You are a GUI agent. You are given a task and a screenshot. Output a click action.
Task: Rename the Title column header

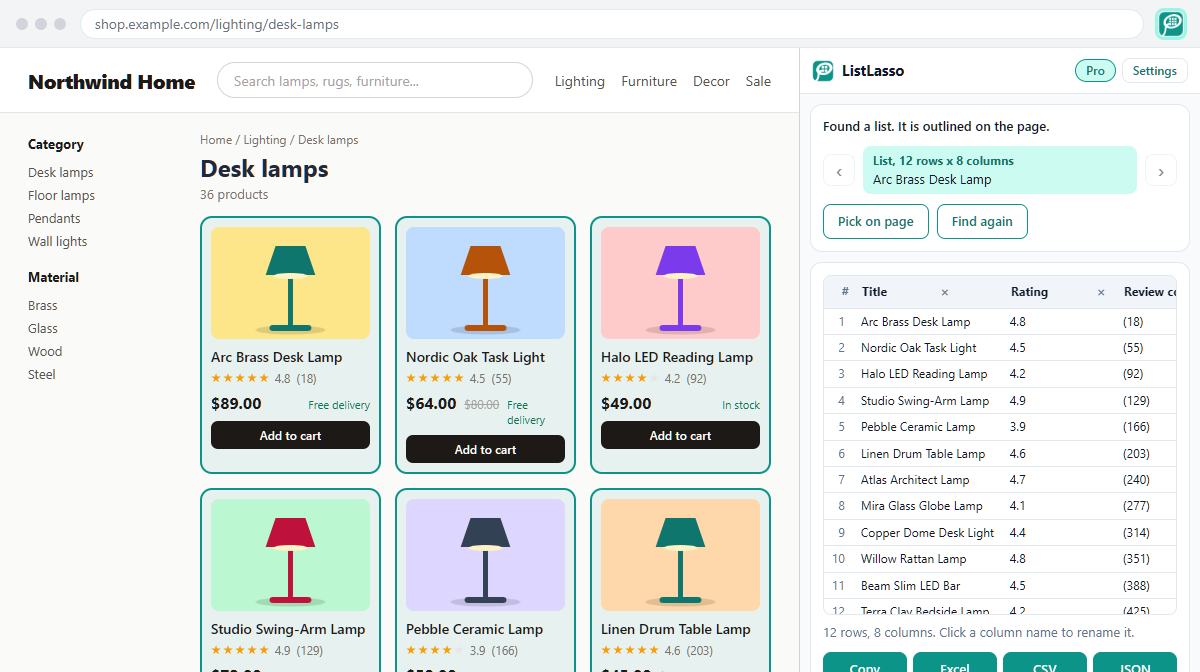[875, 292]
